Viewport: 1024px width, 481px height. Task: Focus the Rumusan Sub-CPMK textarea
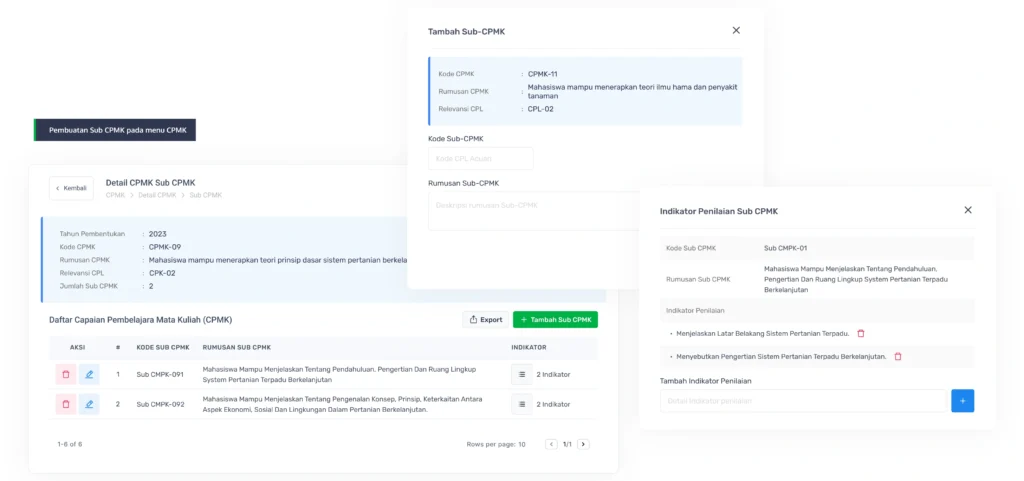click(534, 211)
